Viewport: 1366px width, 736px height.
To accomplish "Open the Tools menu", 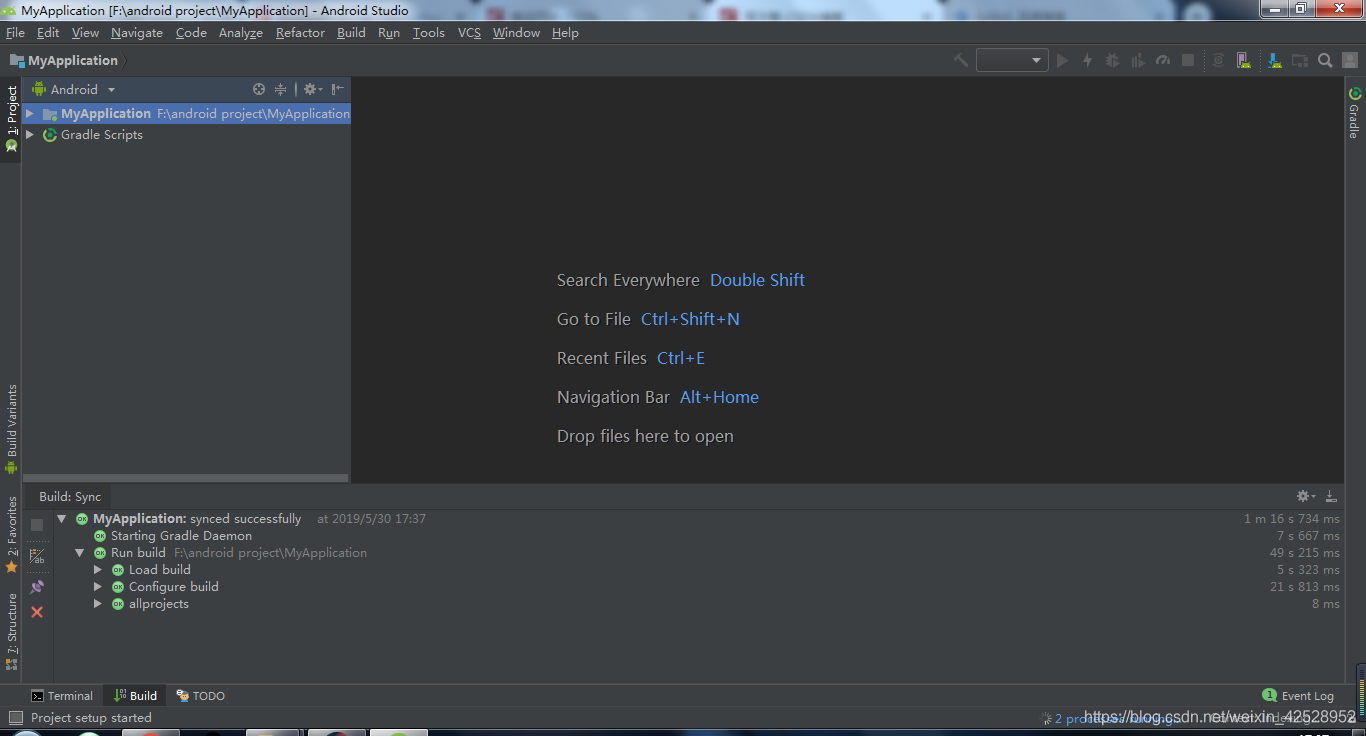I will click(x=428, y=33).
